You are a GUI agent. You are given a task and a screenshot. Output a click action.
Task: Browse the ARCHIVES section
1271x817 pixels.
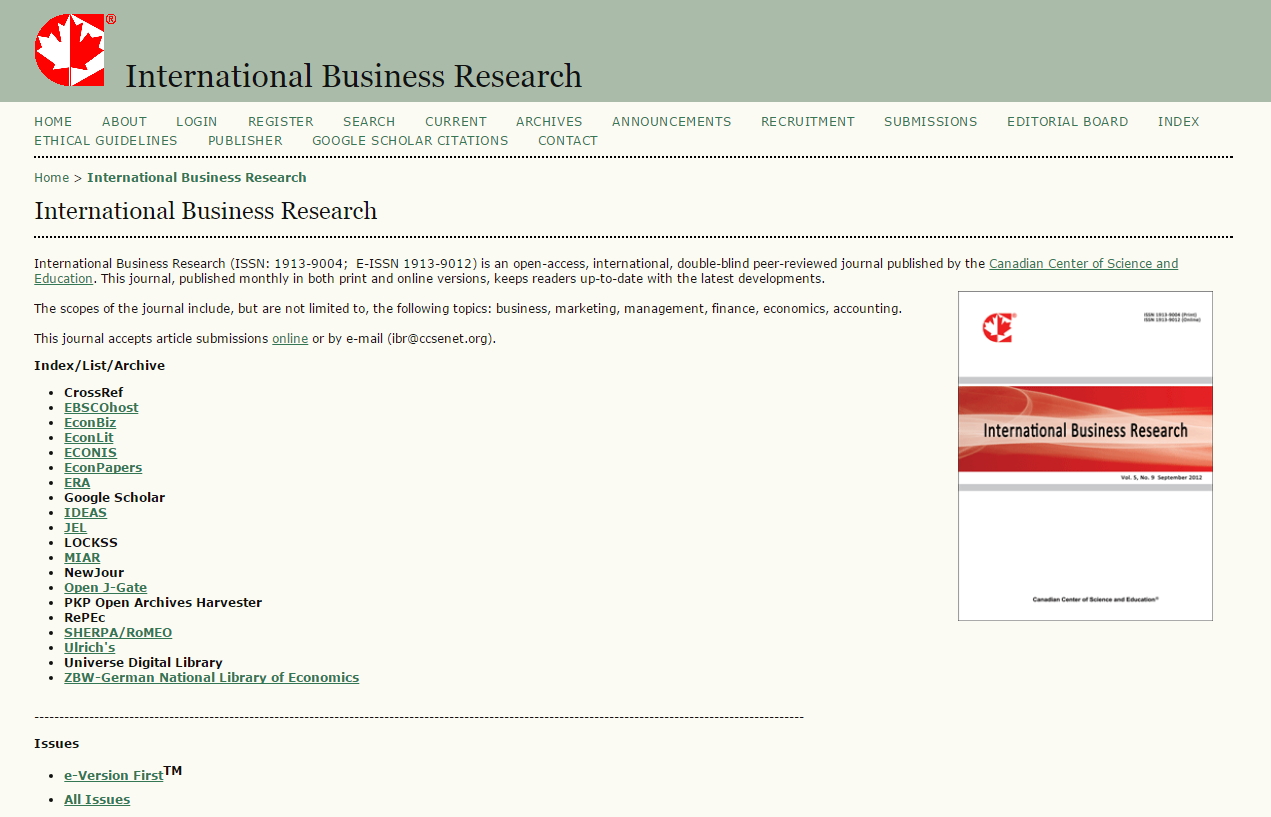point(549,122)
